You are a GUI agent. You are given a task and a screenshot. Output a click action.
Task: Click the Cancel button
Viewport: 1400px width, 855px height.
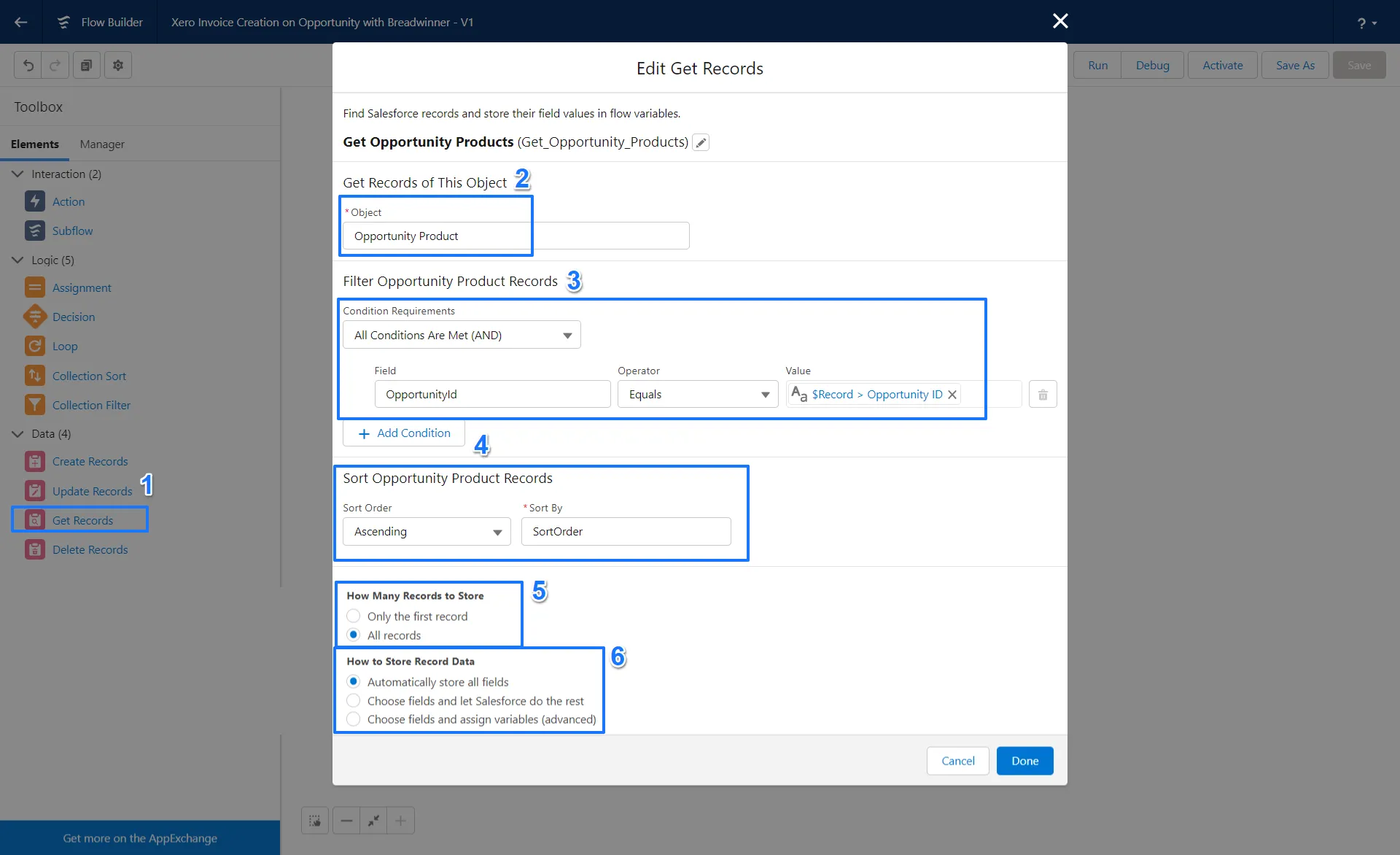957,761
